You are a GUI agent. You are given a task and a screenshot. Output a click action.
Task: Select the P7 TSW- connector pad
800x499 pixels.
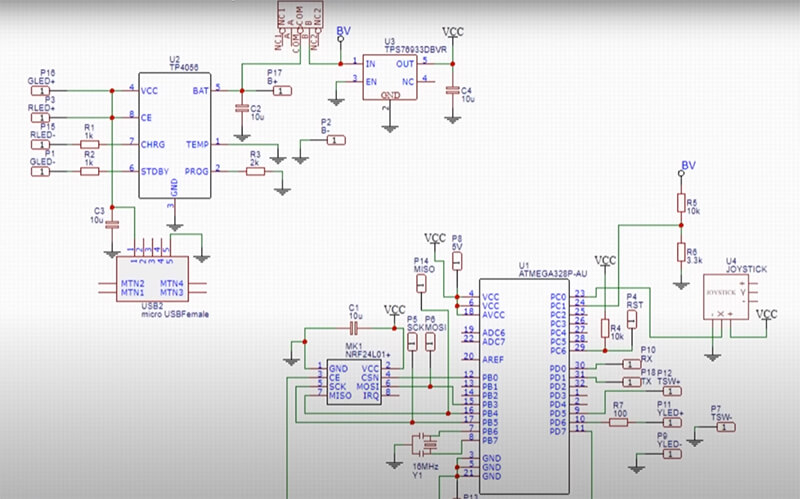[726, 427]
